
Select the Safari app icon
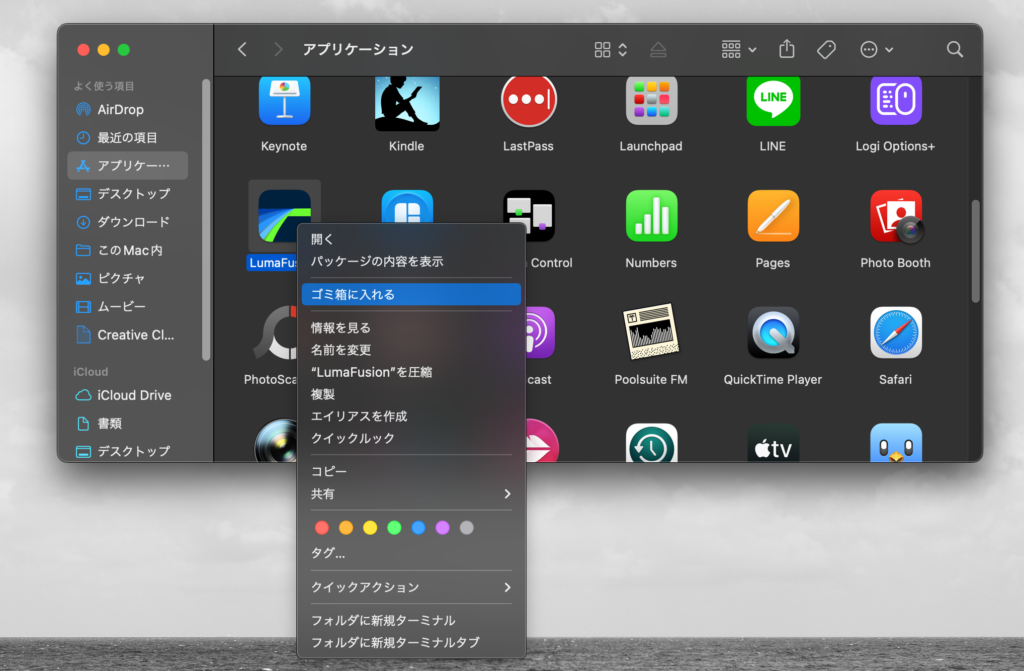point(895,333)
